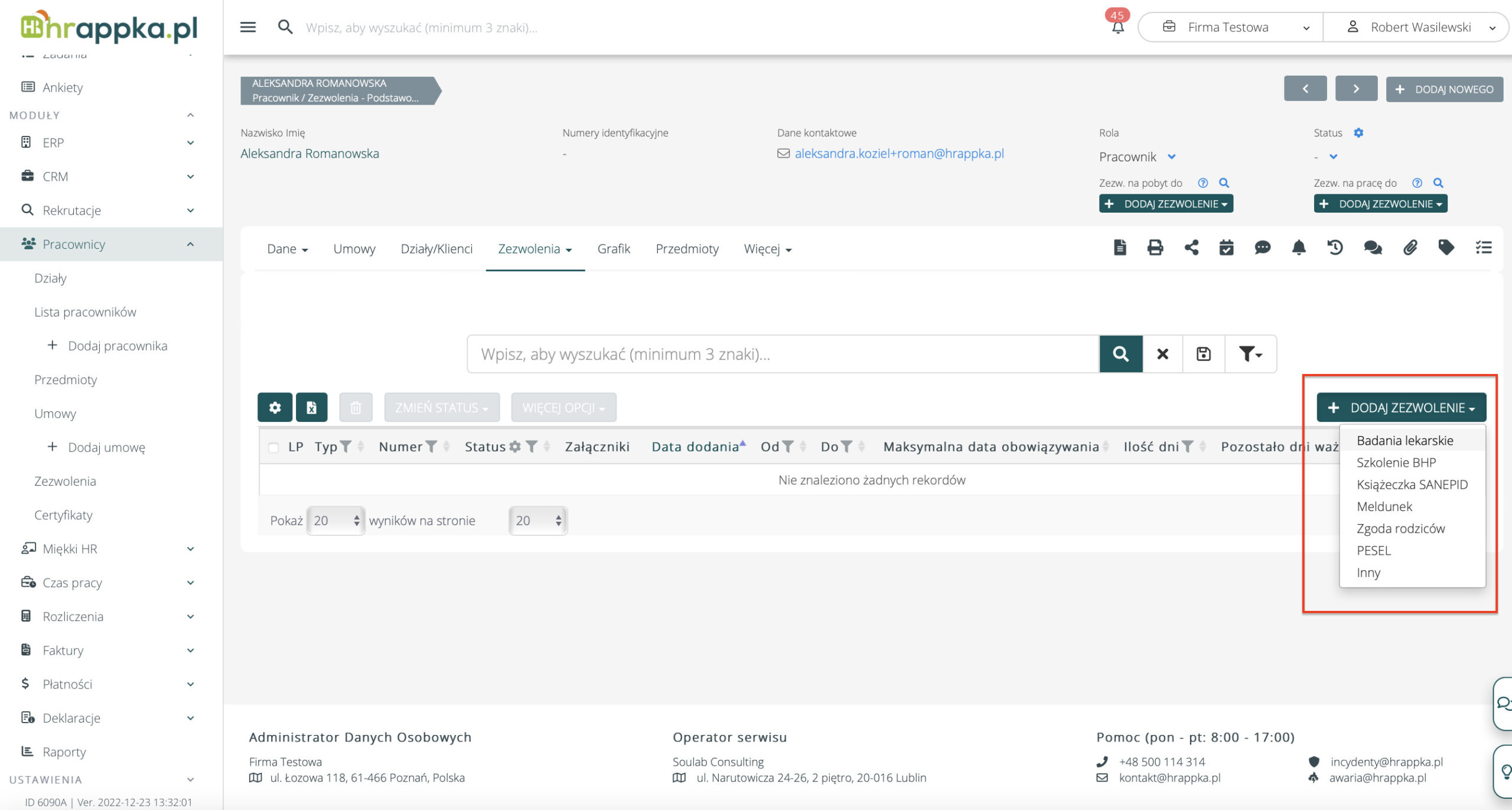Click the paperclip attachments icon
Image resolution: width=1512 pixels, height=810 pixels.
pos(1410,248)
